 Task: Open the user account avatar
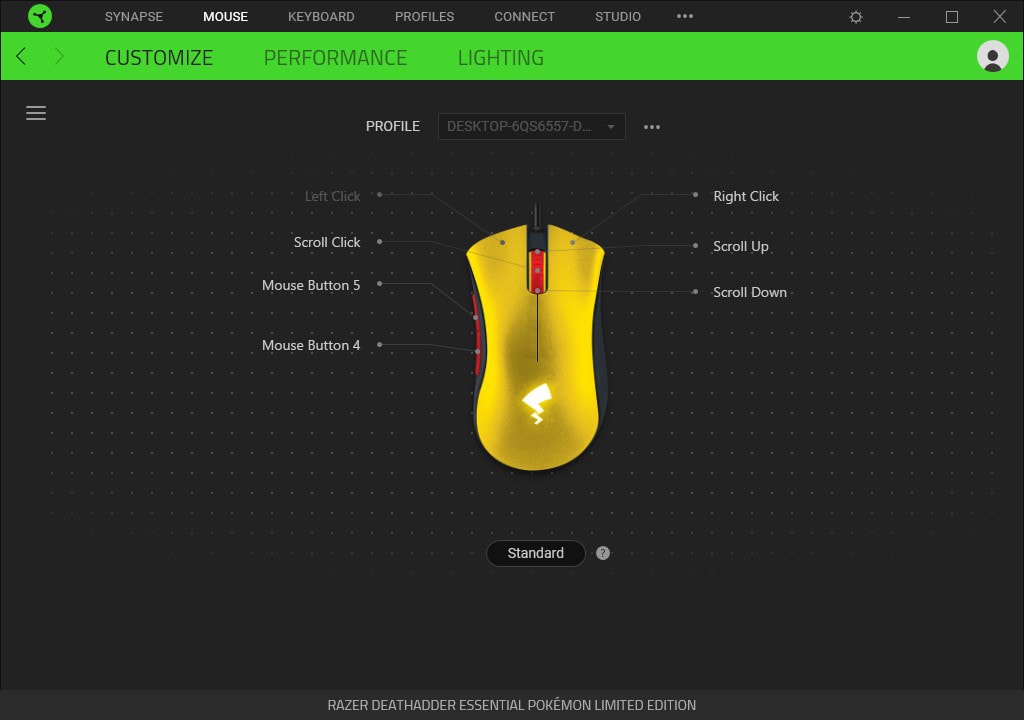(x=992, y=56)
